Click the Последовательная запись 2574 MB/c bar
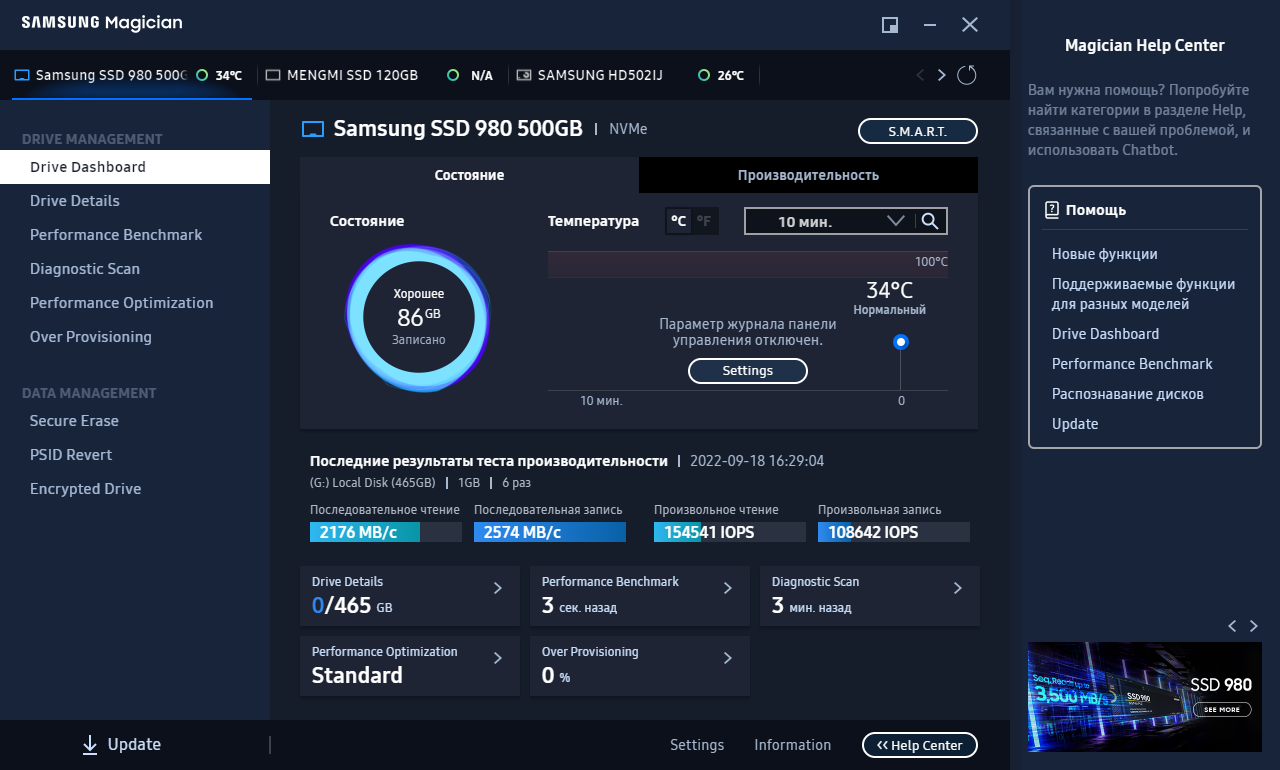The width and height of the screenshot is (1280, 770). (550, 532)
